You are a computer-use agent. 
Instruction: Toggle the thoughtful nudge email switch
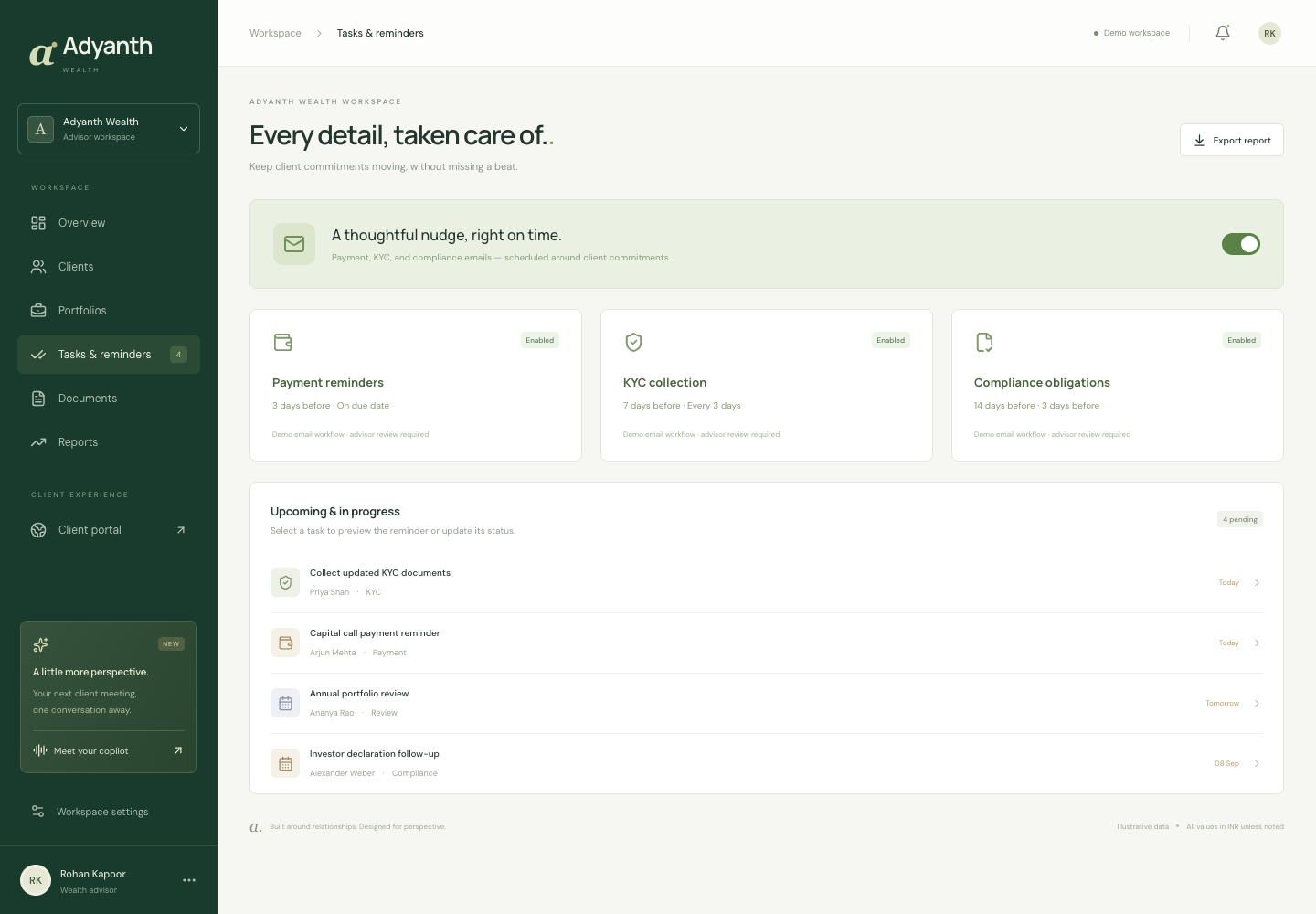tap(1241, 244)
